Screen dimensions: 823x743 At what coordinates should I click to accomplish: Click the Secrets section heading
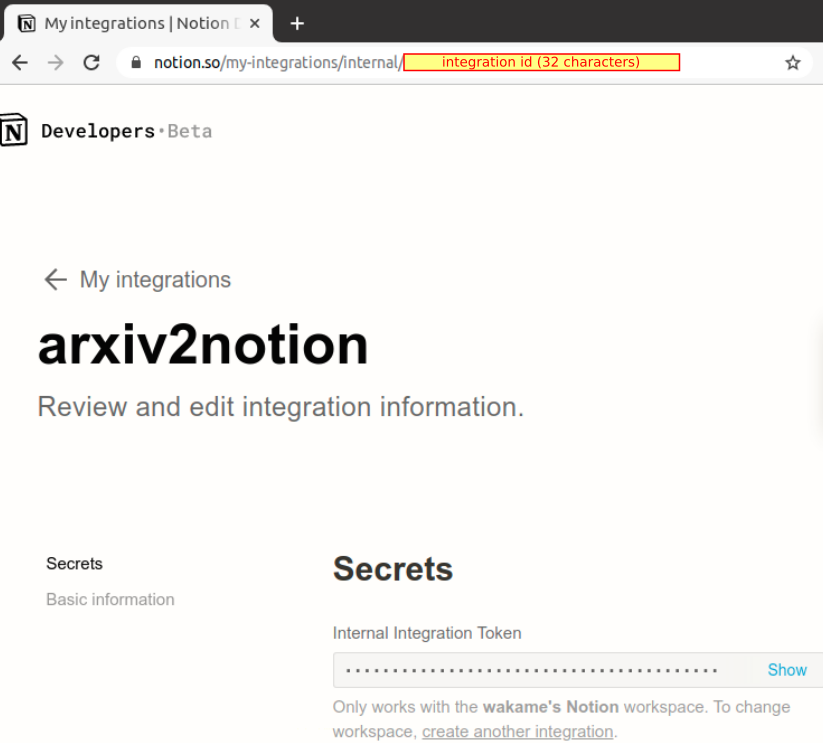click(x=393, y=569)
